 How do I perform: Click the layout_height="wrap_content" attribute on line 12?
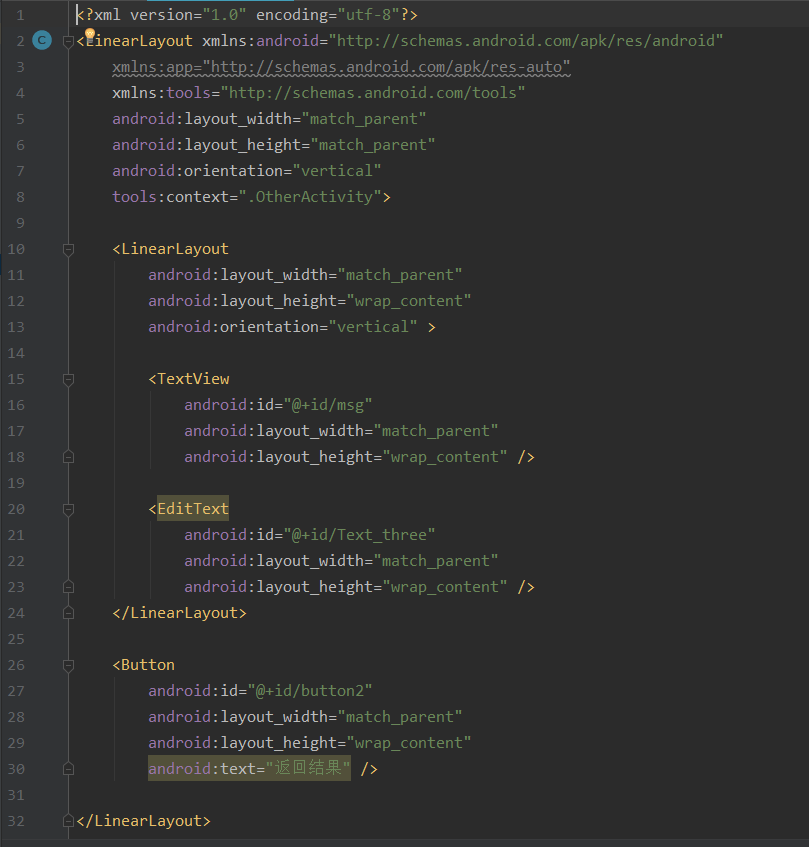pos(310,301)
